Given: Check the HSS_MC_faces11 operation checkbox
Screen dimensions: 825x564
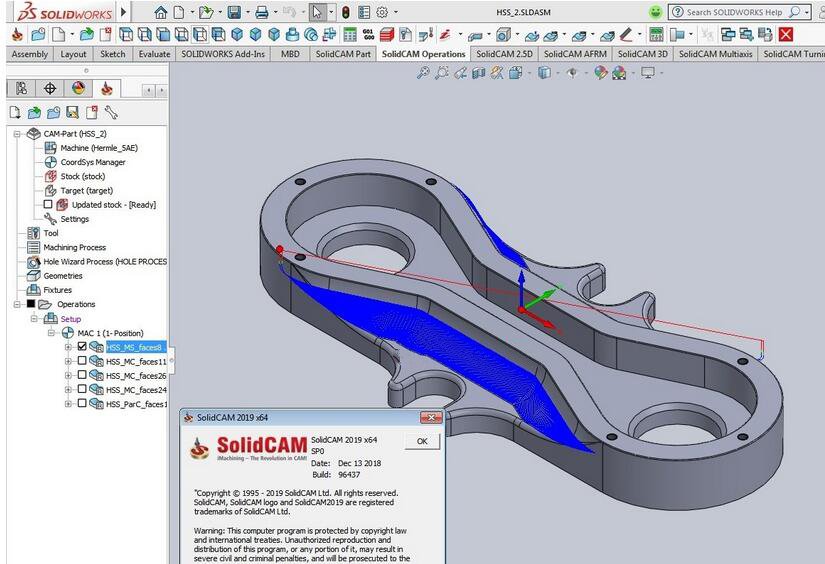Looking at the screenshot, I should point(82,361).
